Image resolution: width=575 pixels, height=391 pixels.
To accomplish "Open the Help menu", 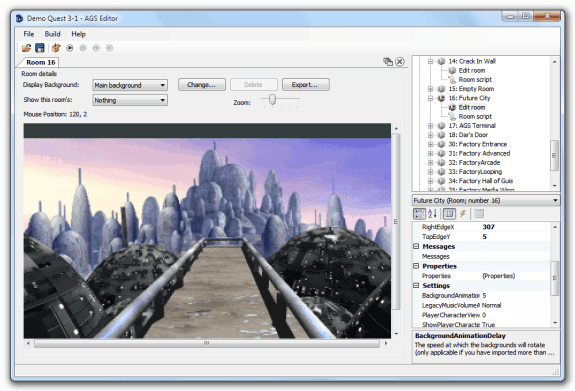I will (78, 34).
